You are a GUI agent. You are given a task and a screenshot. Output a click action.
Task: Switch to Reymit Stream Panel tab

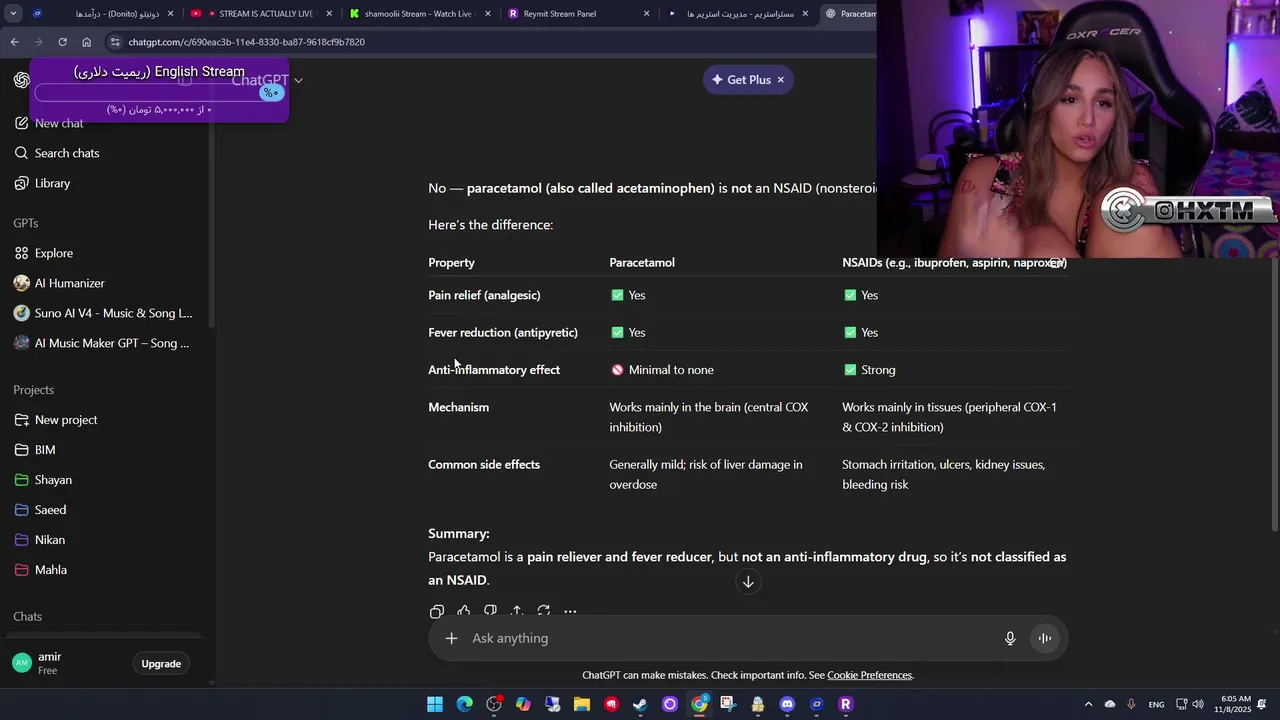(x=579, y=14)
